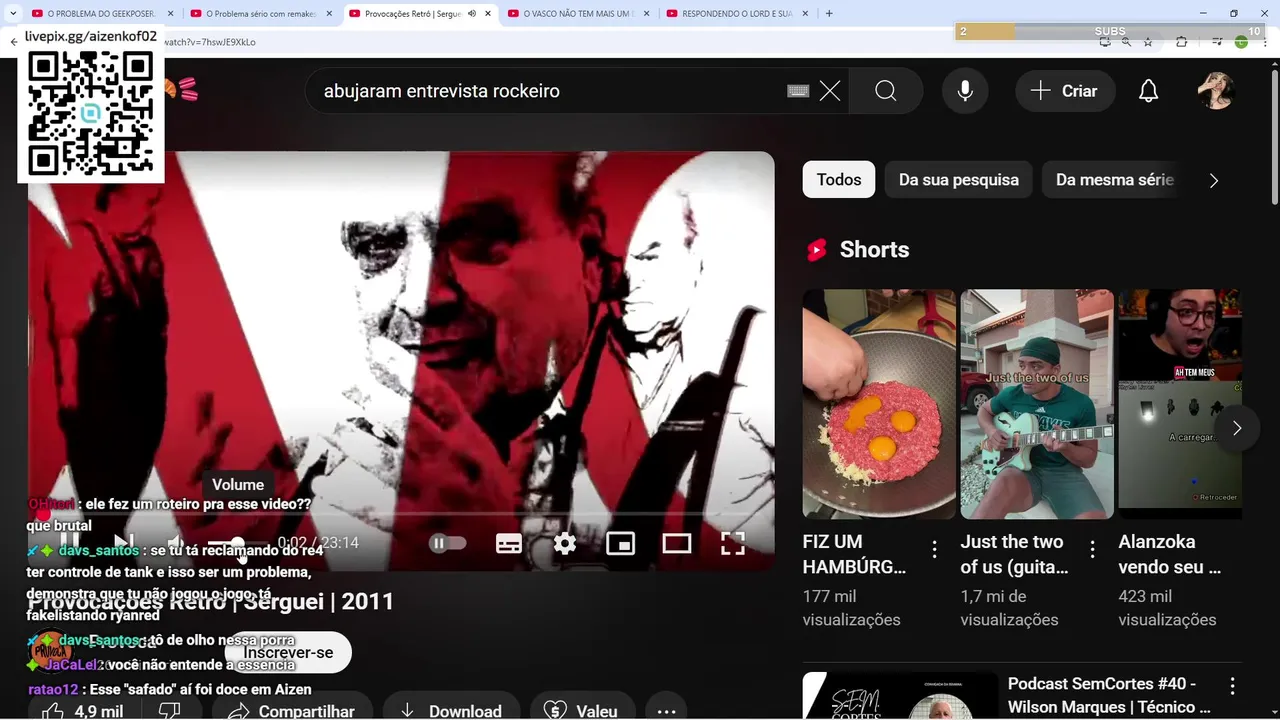Clear the search text with the X
The image size is (1280, 720).
tap(830, 91)
